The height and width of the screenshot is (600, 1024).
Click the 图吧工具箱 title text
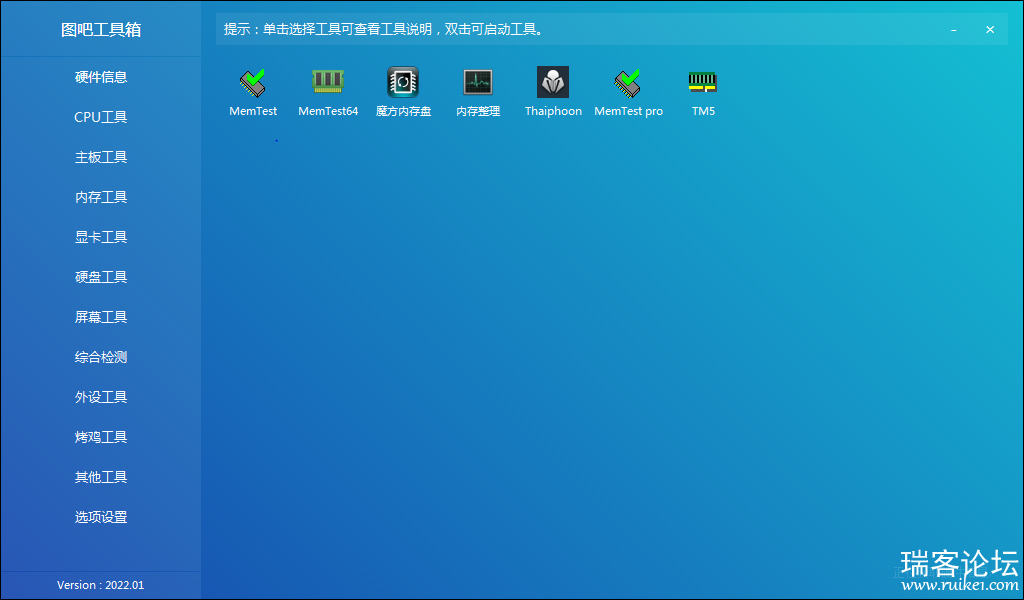pos(101,30)
